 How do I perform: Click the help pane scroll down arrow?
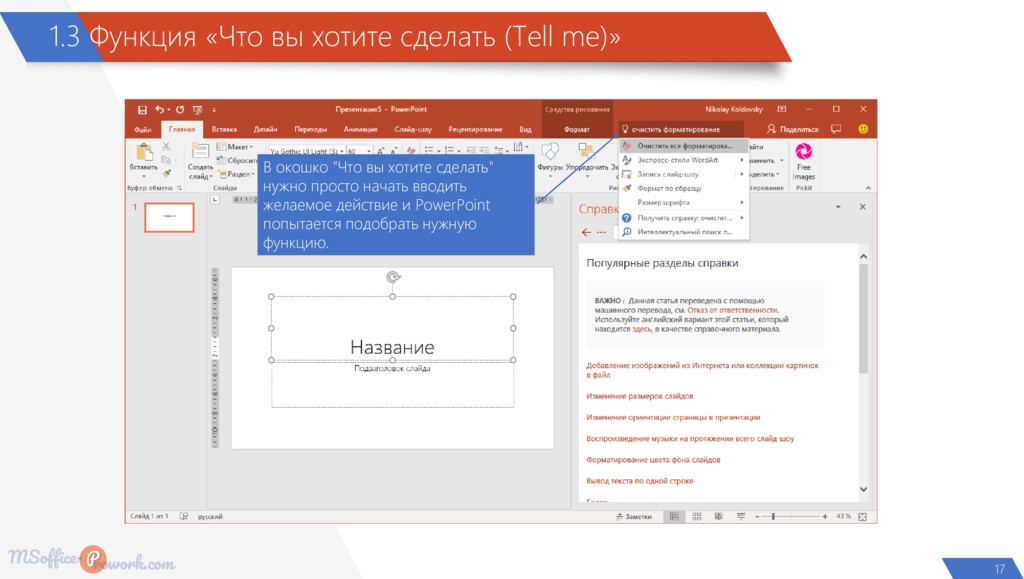pos(863,490)
